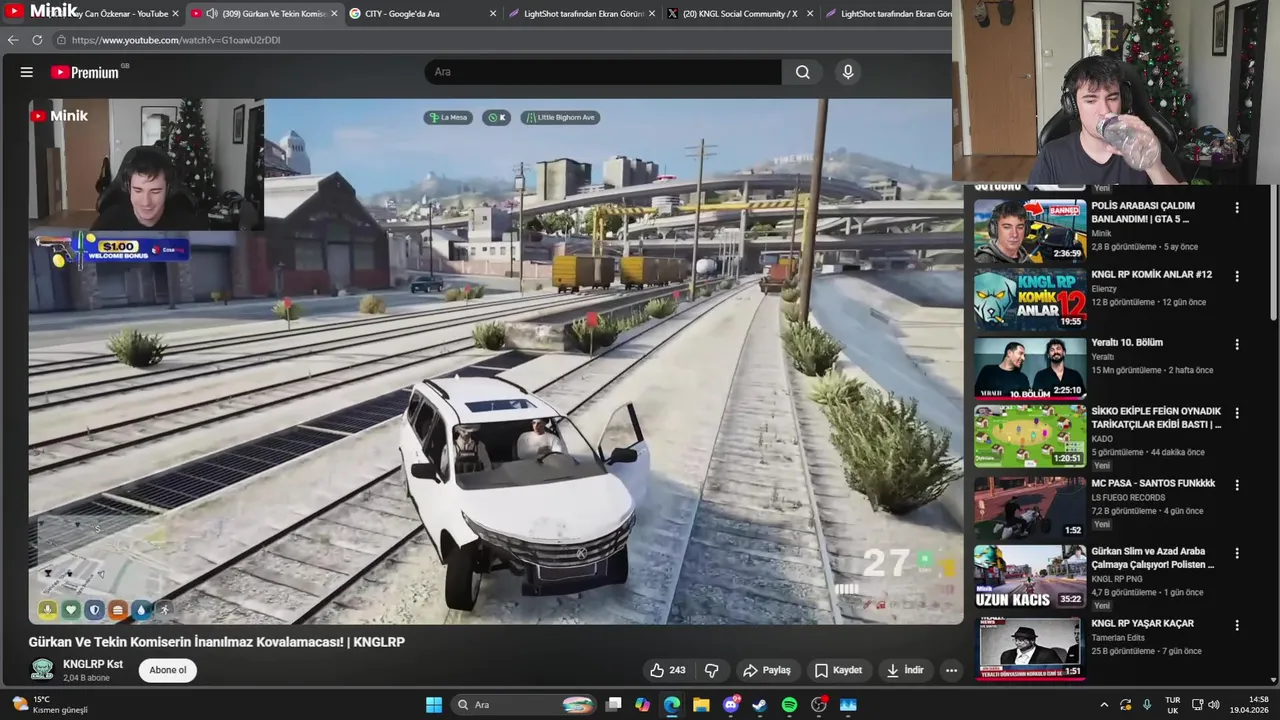Share the video via Paylaş
Screen dimensions: 1280x720
click(x=767, y=670)
